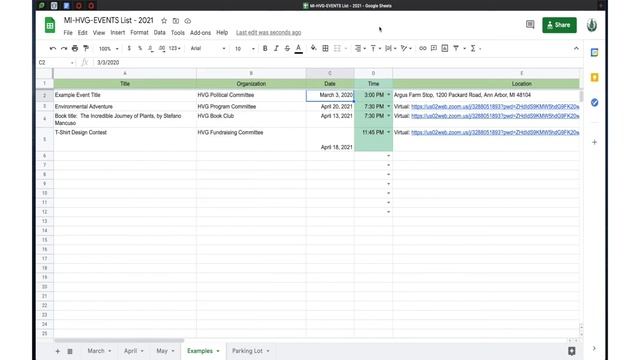Format as currency with the dollar icon
This screenshot has height=360, width=640.
(129, 48)
